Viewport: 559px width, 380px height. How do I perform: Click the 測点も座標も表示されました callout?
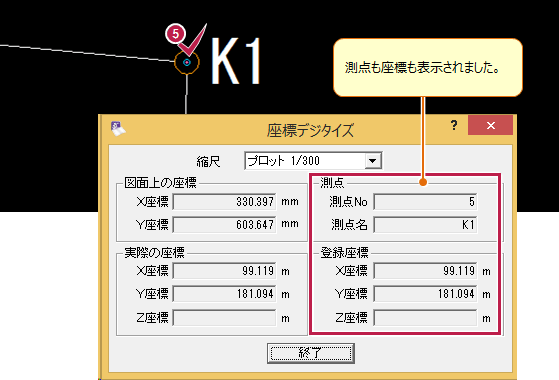pyautogui.click(x=428, y=67)
